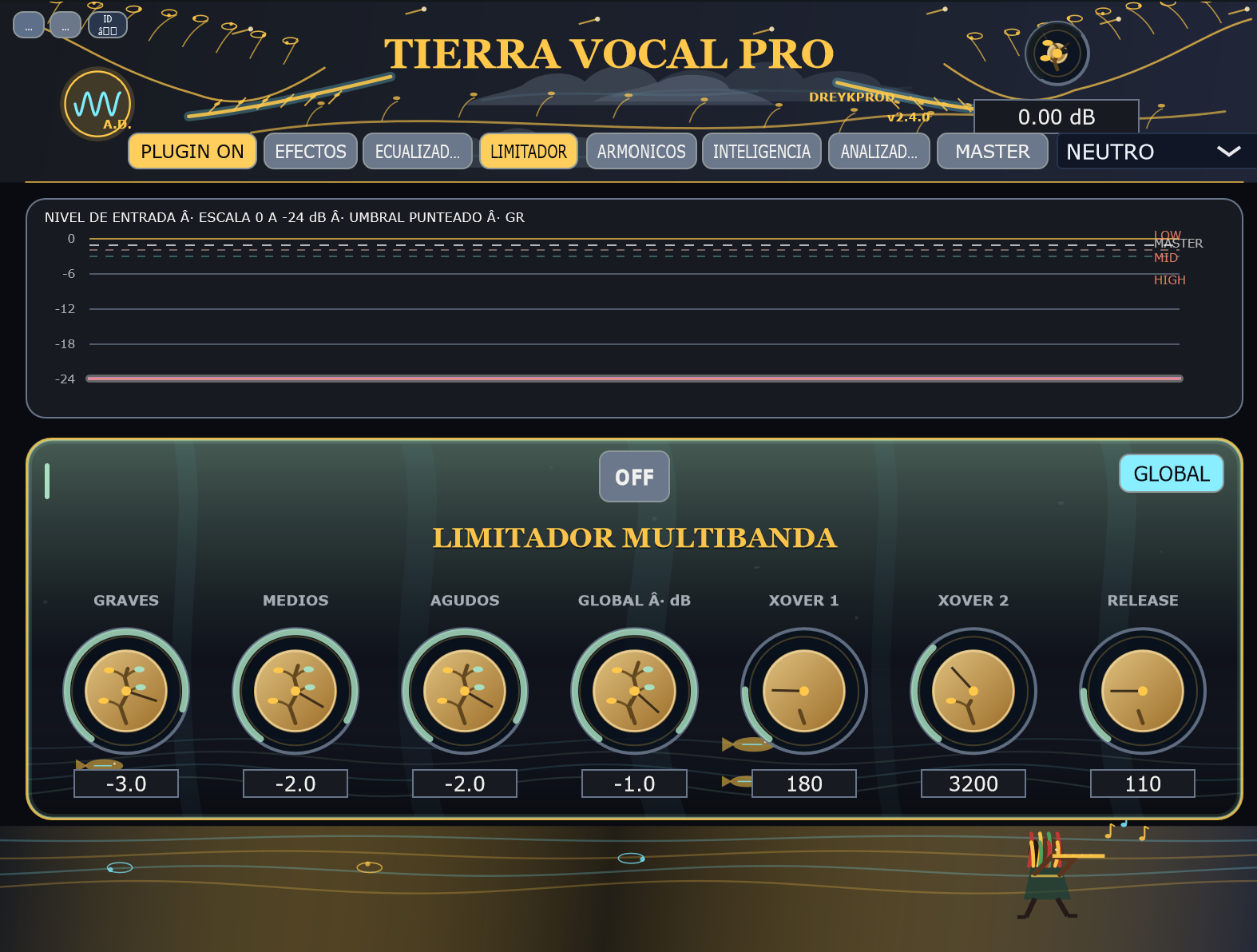The width and height of the screenshot is (1257, 952).
Task: Click the XOVER 1 crossover knob
Action: coord(804,691)
